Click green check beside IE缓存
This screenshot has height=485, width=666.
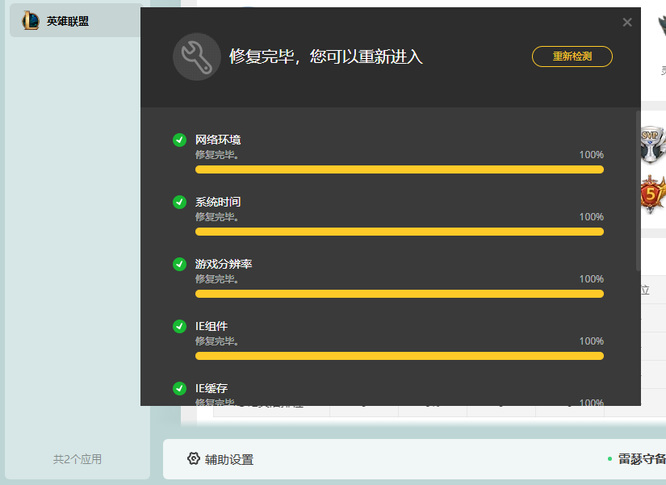click(180, 388)
